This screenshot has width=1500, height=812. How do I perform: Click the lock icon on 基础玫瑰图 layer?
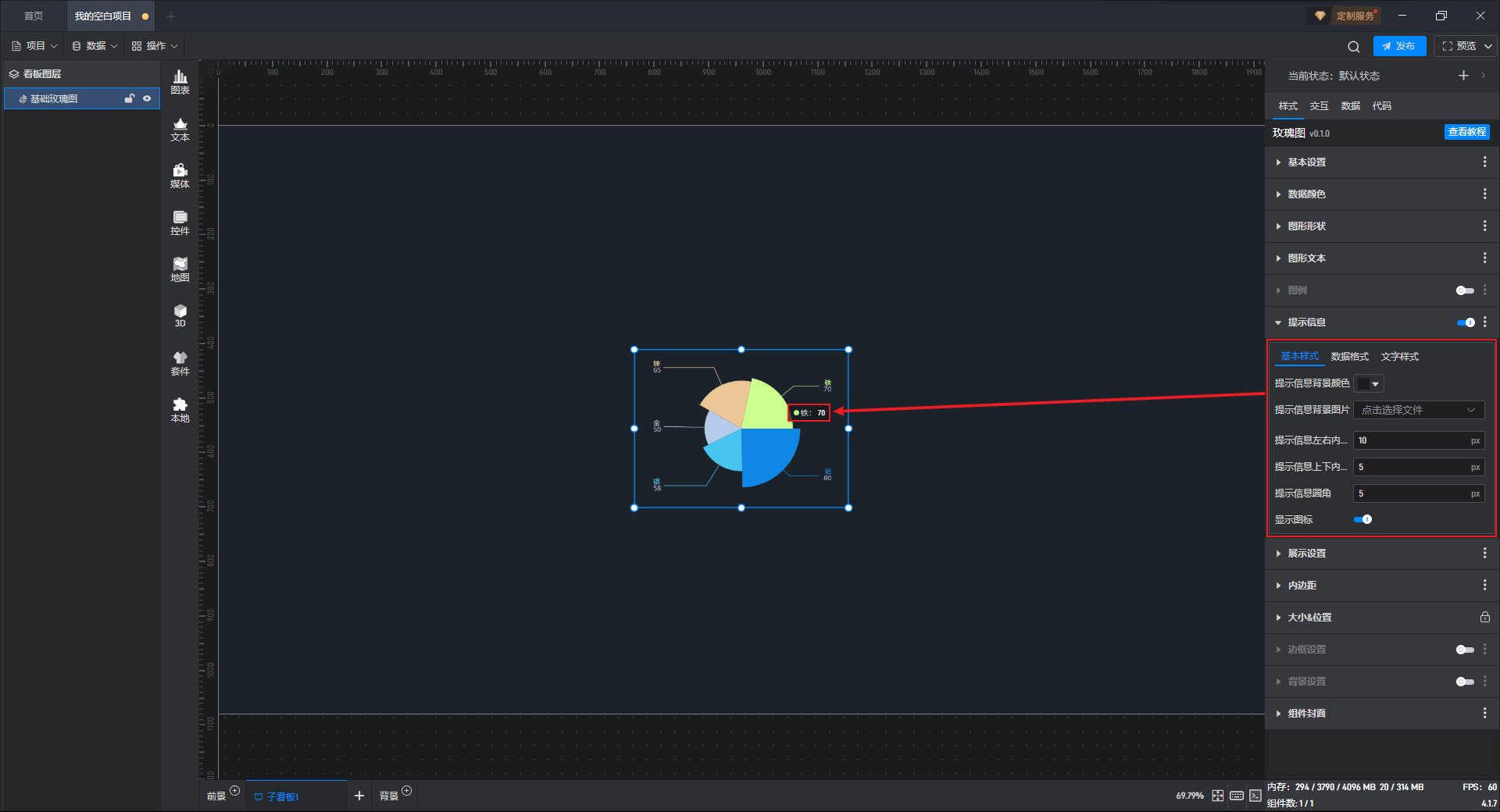tap(130, 98)
